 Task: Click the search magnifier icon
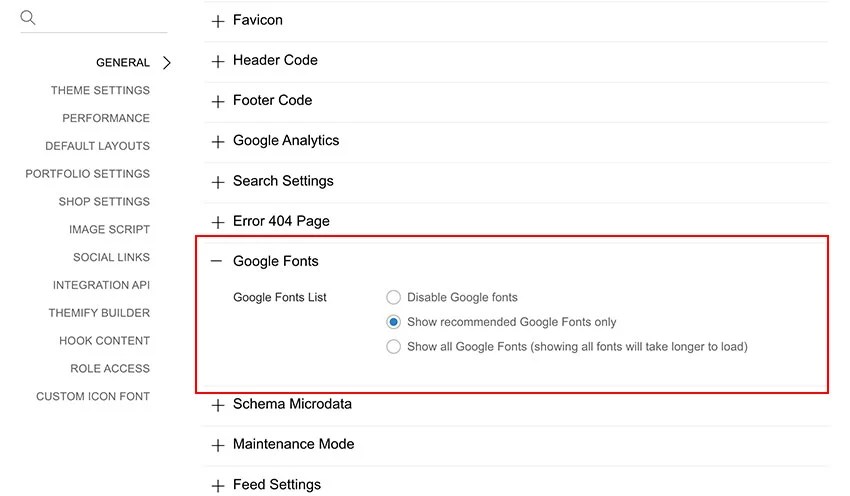pos(28,18)
